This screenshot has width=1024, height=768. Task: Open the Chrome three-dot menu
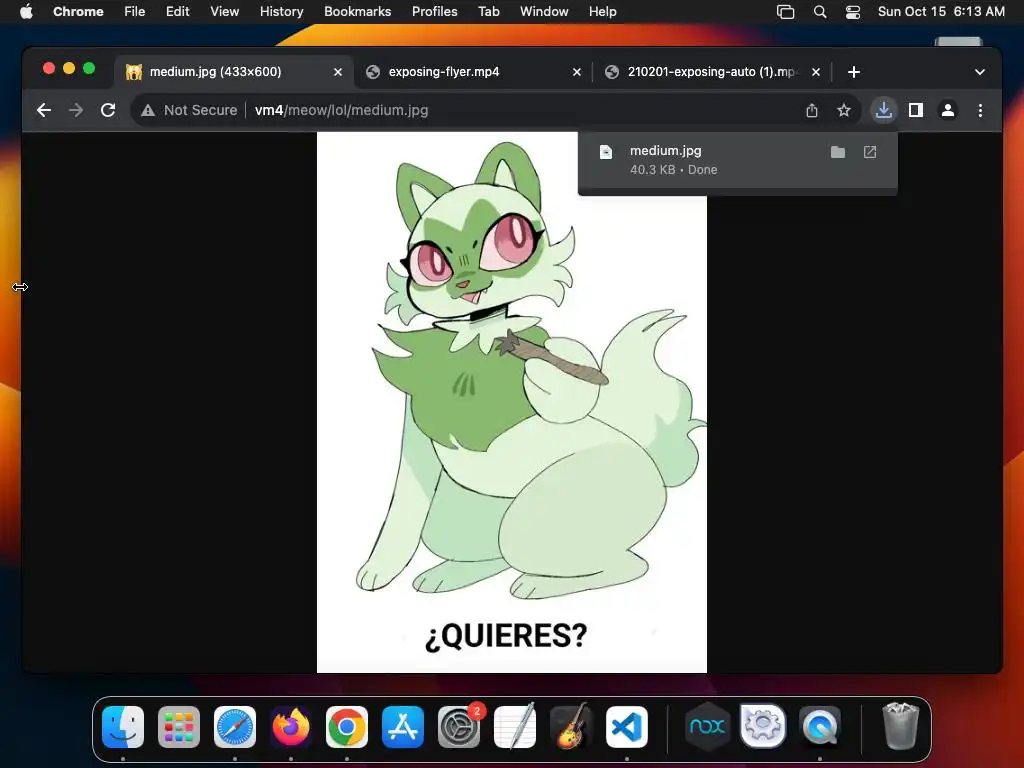(980, 110)
